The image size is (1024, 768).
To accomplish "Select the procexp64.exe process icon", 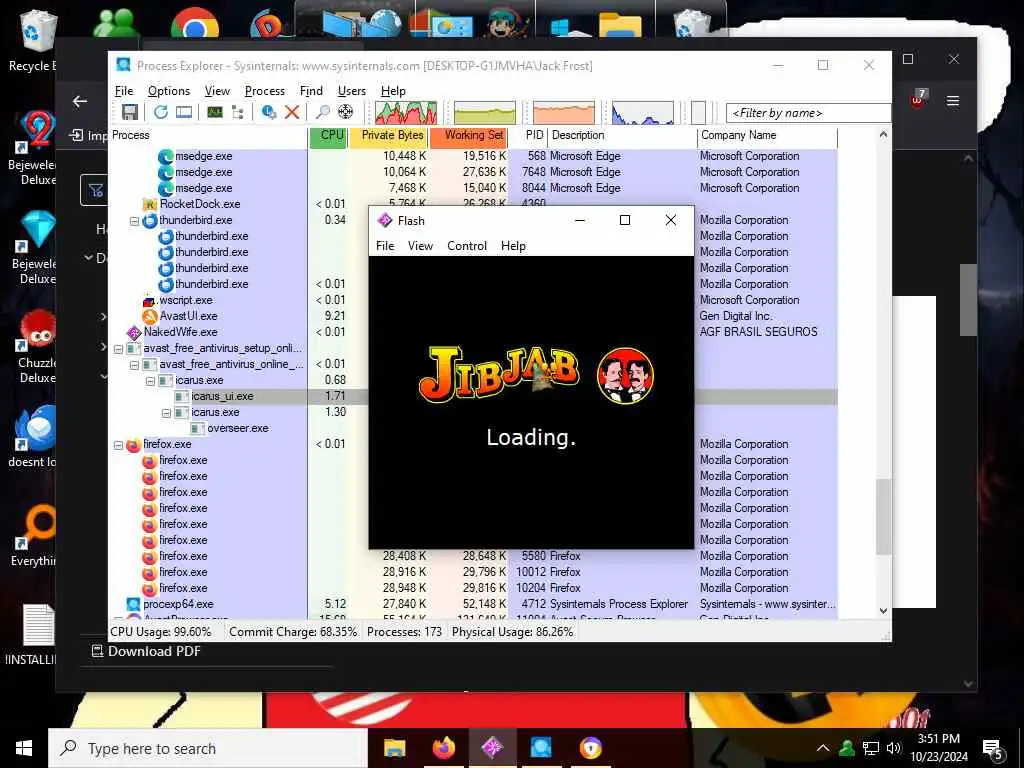I will (134, 604).
